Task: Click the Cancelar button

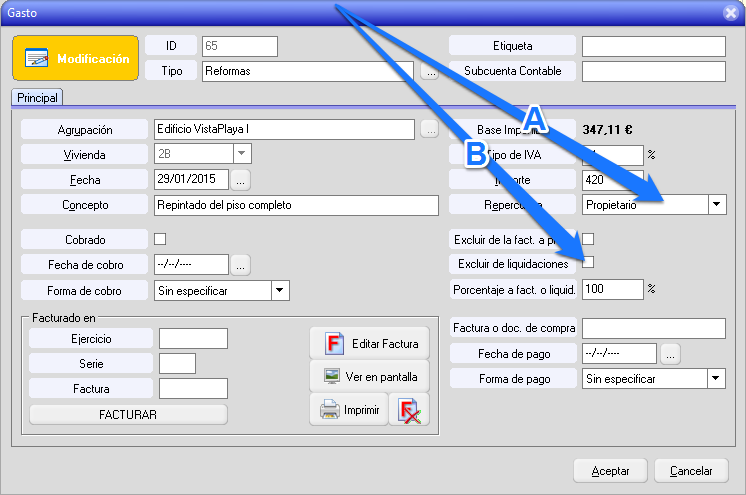Action: (x=691, y=470)
